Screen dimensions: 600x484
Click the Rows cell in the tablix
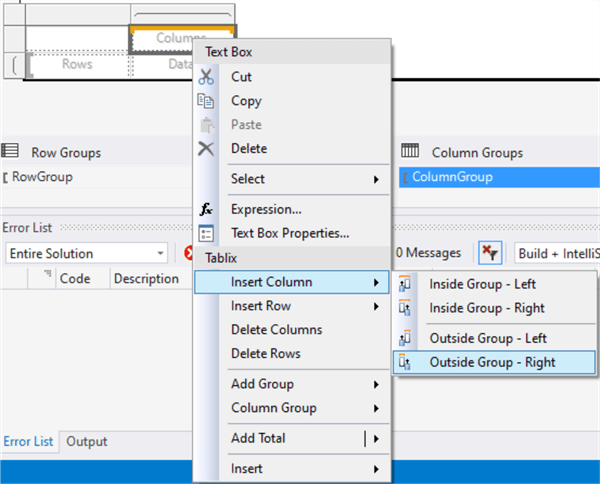[77, 64]
